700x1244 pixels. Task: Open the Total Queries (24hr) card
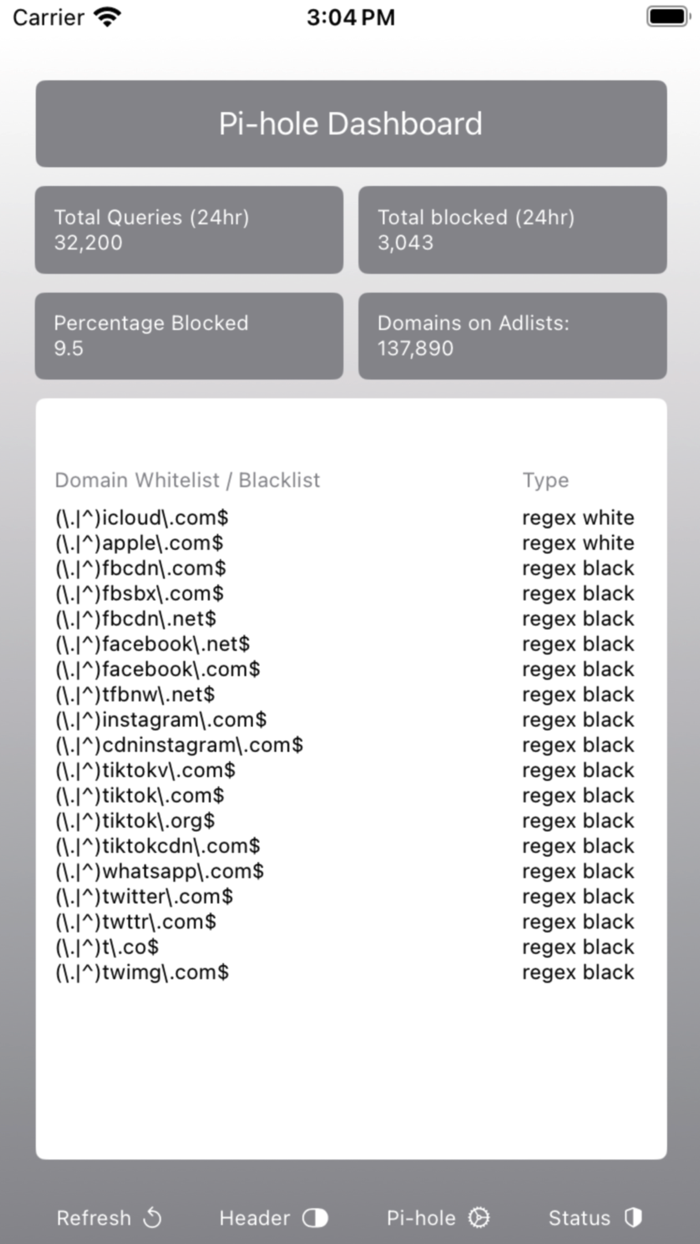(x=189, y=230)
